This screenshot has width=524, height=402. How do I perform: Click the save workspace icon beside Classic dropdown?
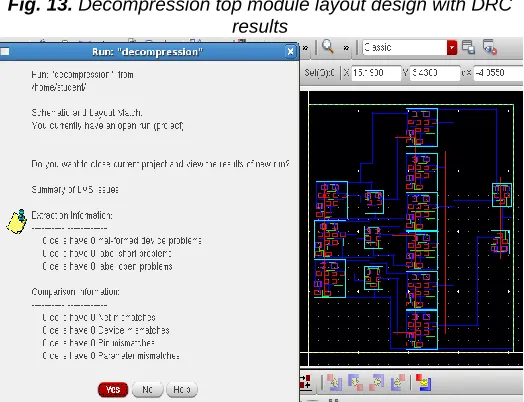468,47
